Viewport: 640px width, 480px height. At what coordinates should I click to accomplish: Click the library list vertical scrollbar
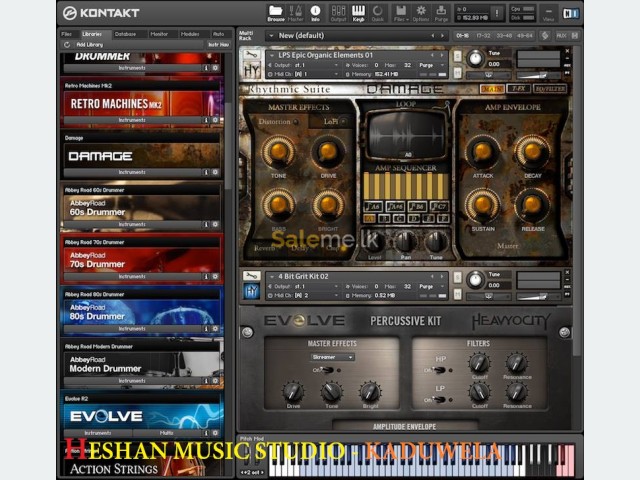click(x=228, y=145)
